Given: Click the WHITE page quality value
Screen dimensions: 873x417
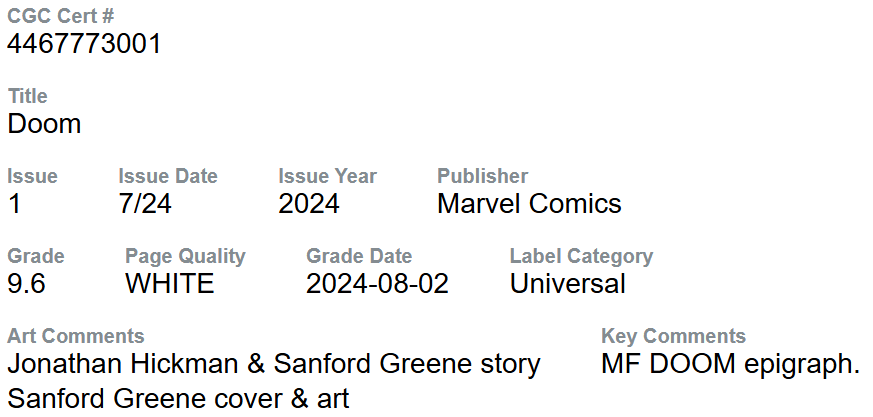Looking at the screenshot, I should click(x=169, y=284).
